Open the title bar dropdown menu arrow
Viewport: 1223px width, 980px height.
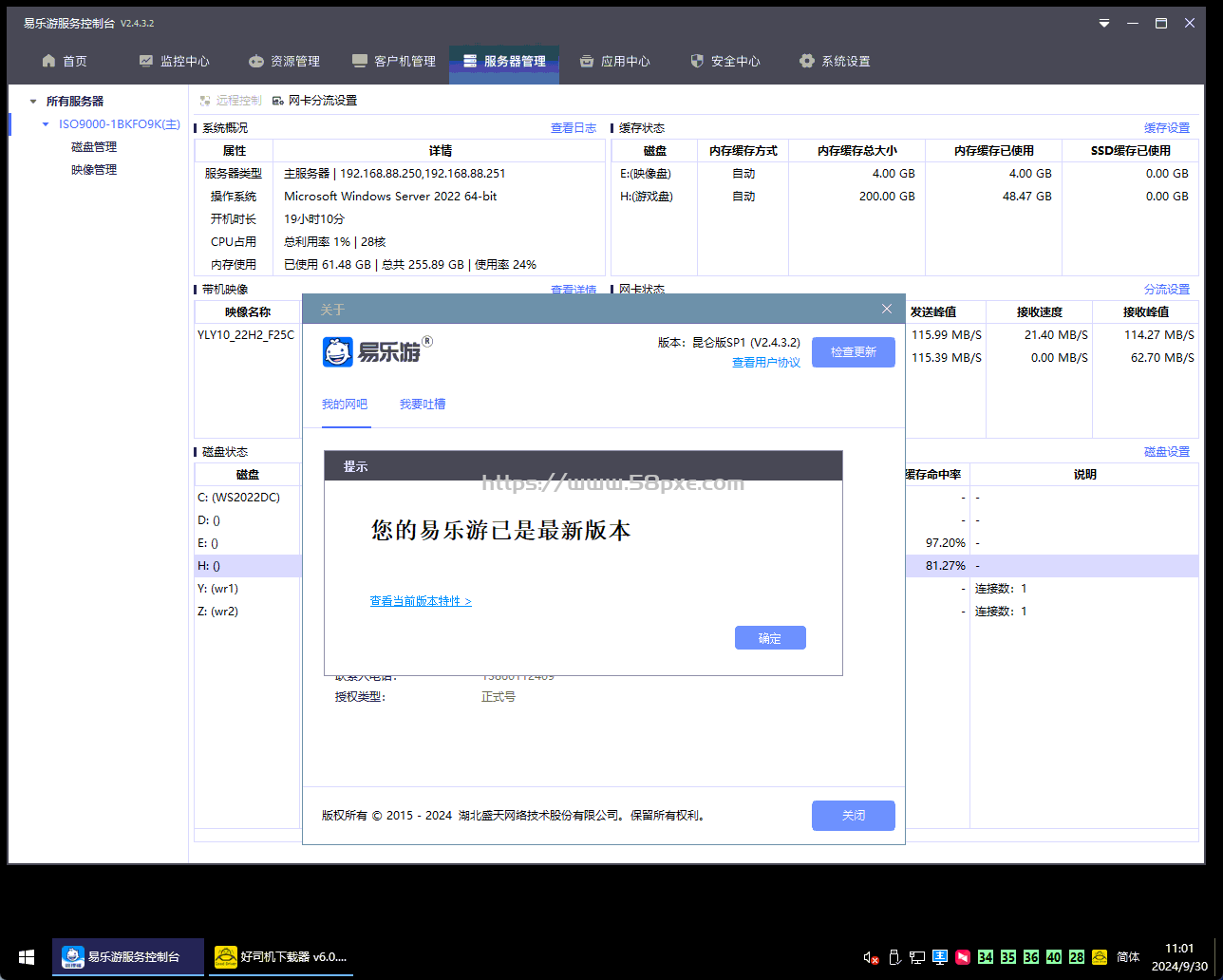[1104, 24]
